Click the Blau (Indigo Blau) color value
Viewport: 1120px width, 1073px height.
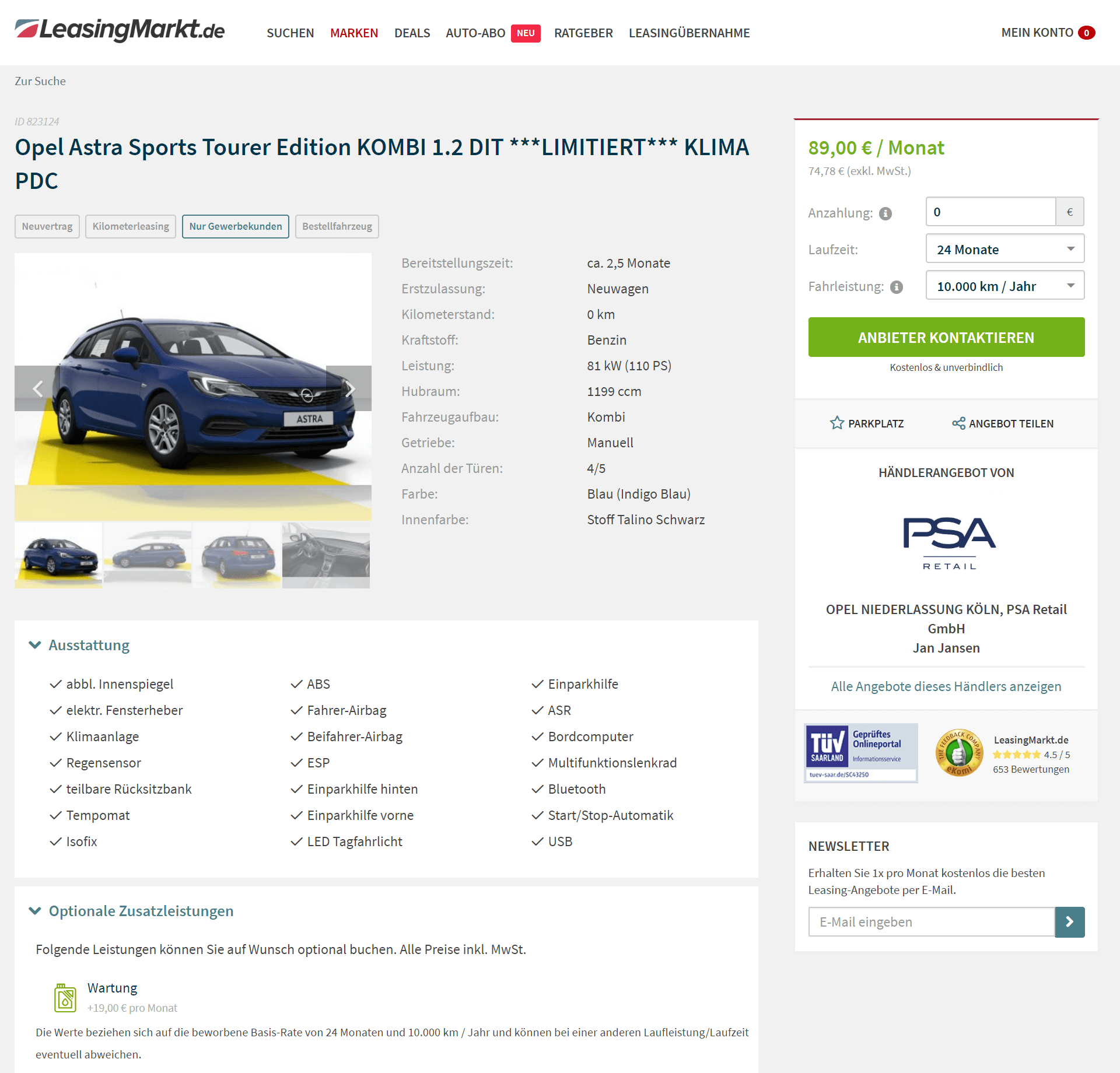(639, 494)
